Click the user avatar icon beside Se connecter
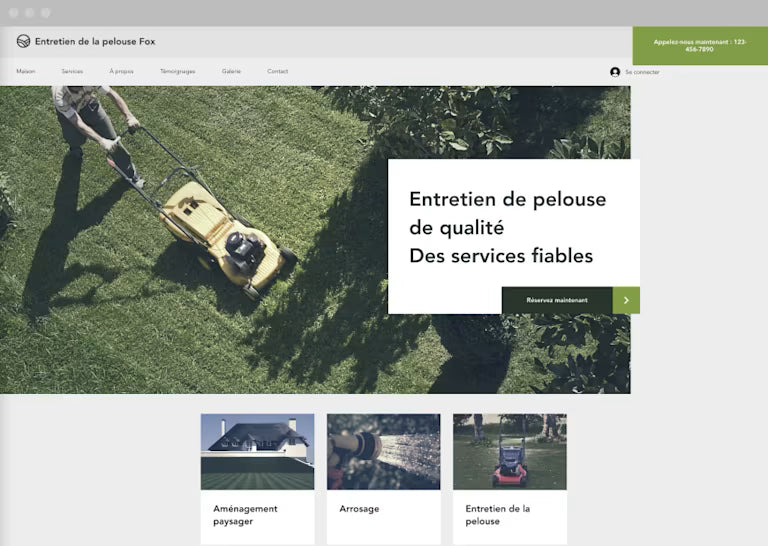Viewport: 768px width, 546px height. 615,72
